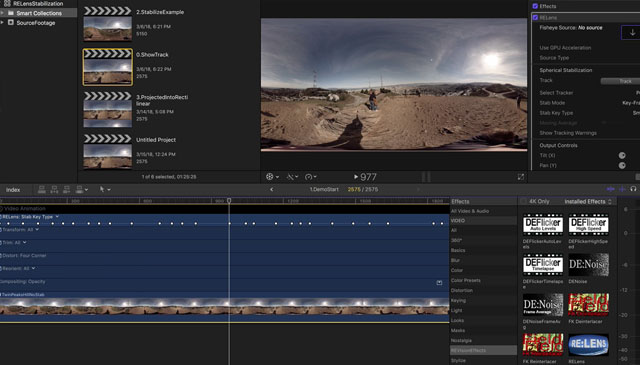
Task: Open Transform: All animation dropdown
Action: [x=37, y=229]
